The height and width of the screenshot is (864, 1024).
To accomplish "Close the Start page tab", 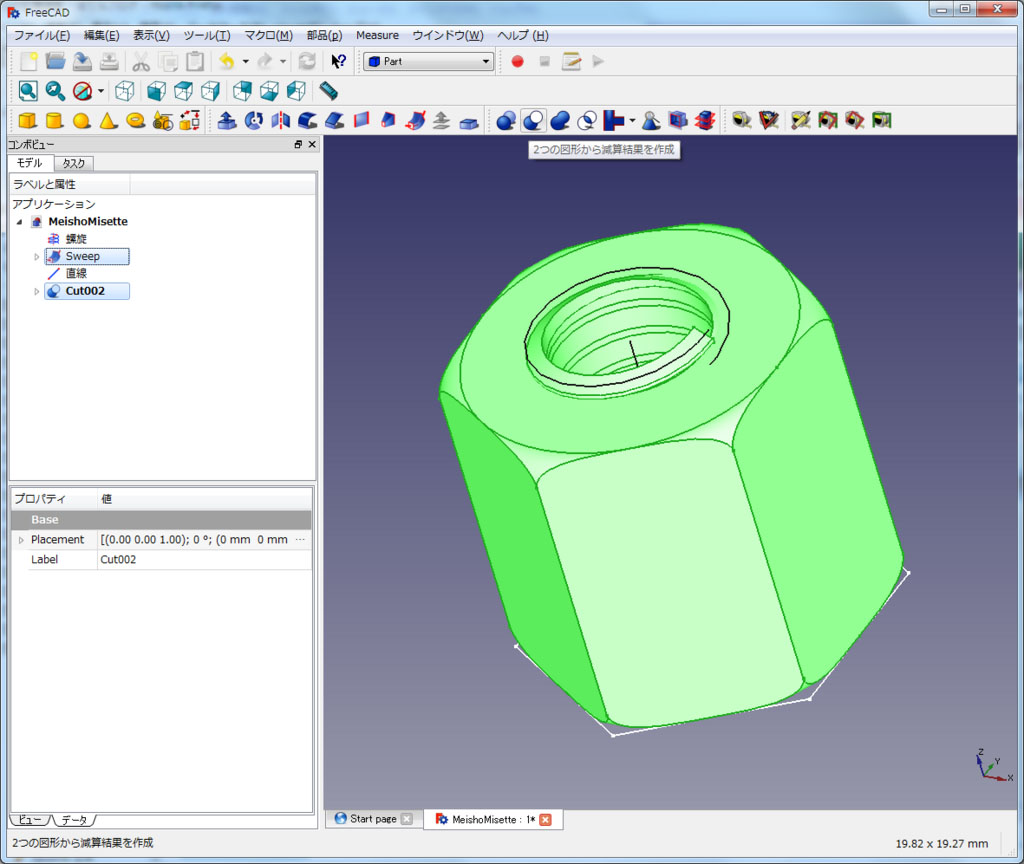I will 406,819.
